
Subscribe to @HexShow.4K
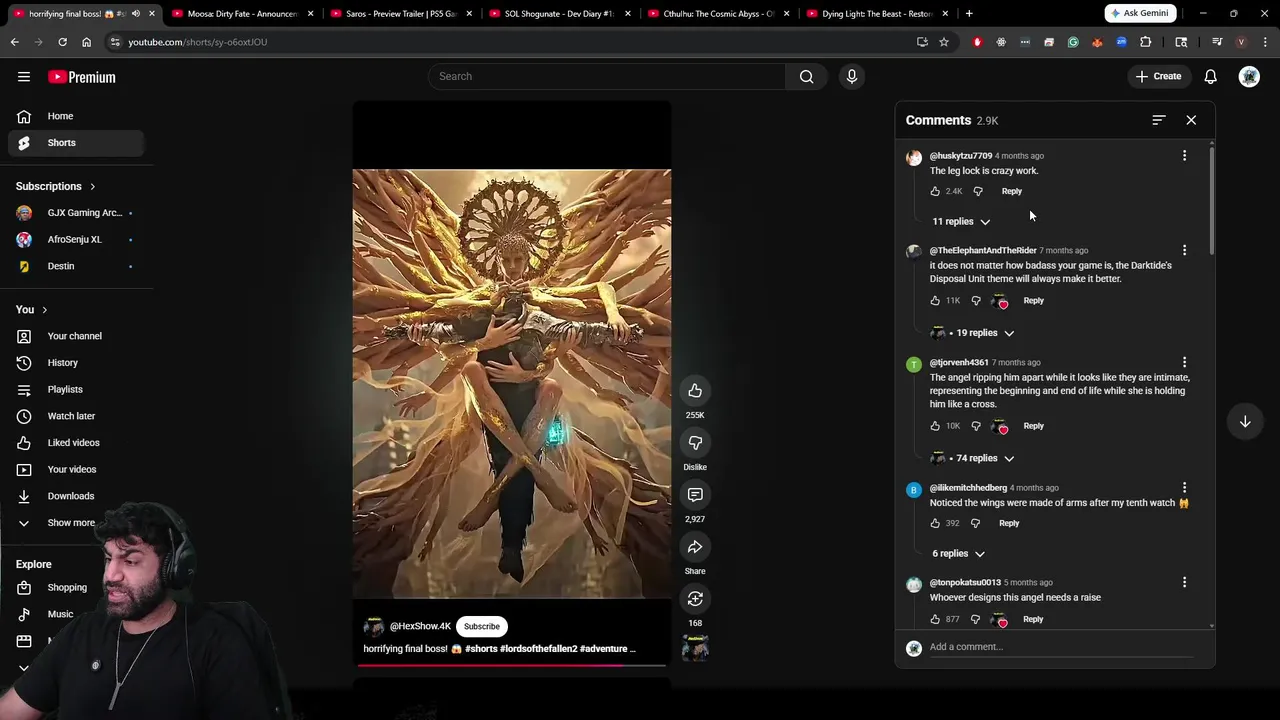[482, 626]
